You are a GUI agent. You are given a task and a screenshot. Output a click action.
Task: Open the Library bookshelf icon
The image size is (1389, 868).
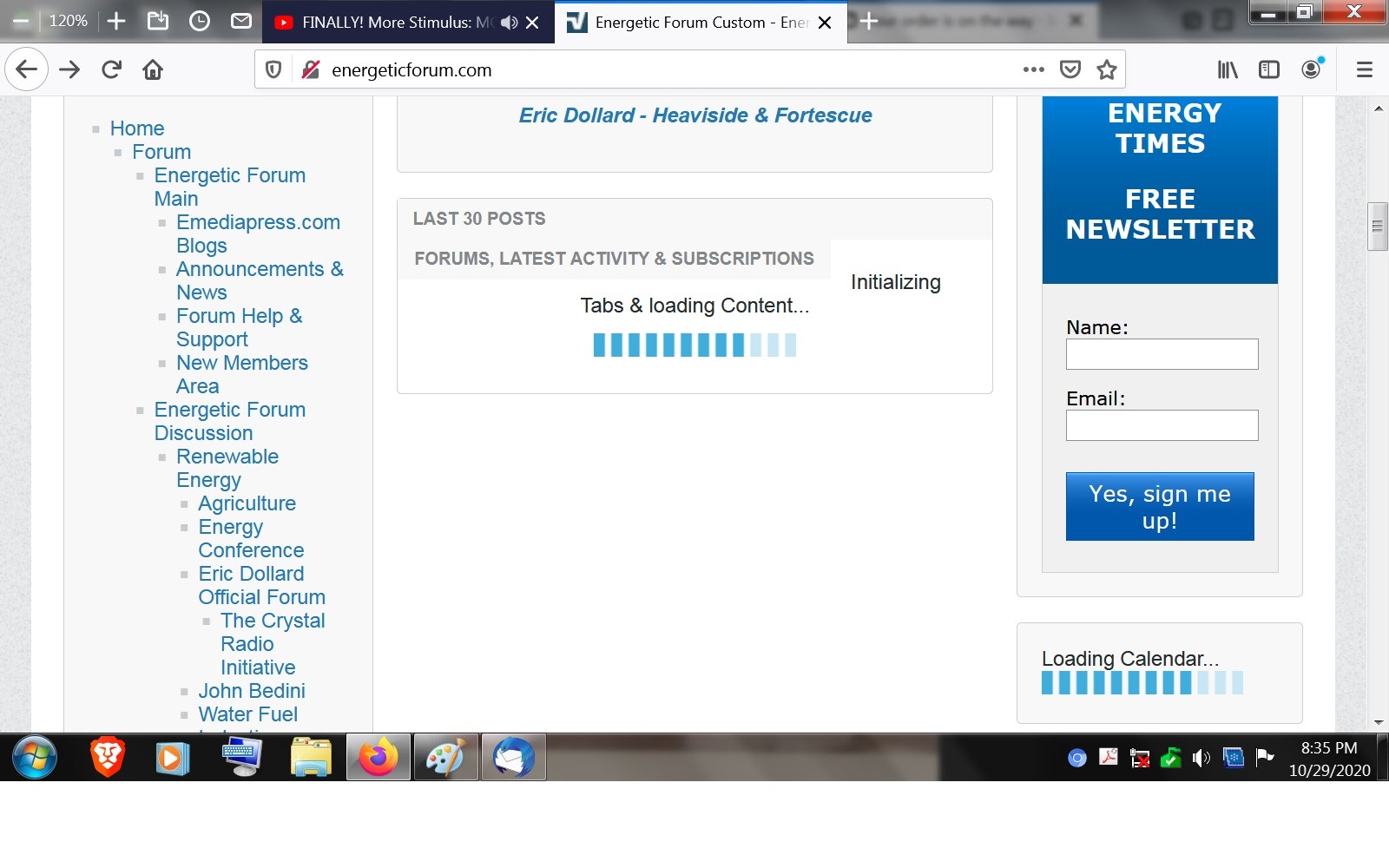pyautogui.click(x=1228, y=69)
